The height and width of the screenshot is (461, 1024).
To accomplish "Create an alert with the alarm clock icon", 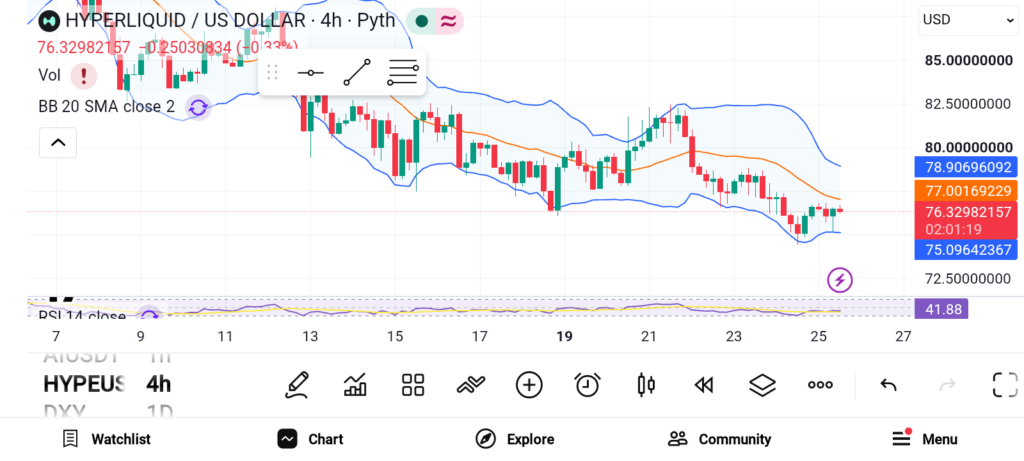I will pyautogui.click(x=588, y=385).
